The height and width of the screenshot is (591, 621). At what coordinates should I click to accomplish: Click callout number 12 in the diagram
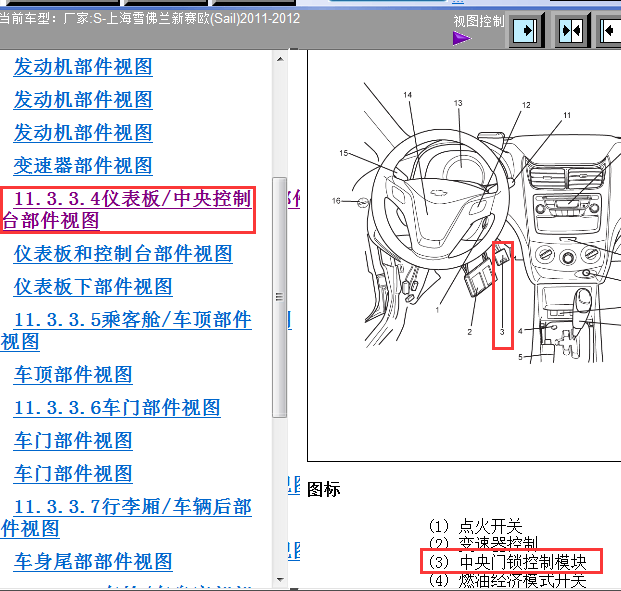(526, 105)
